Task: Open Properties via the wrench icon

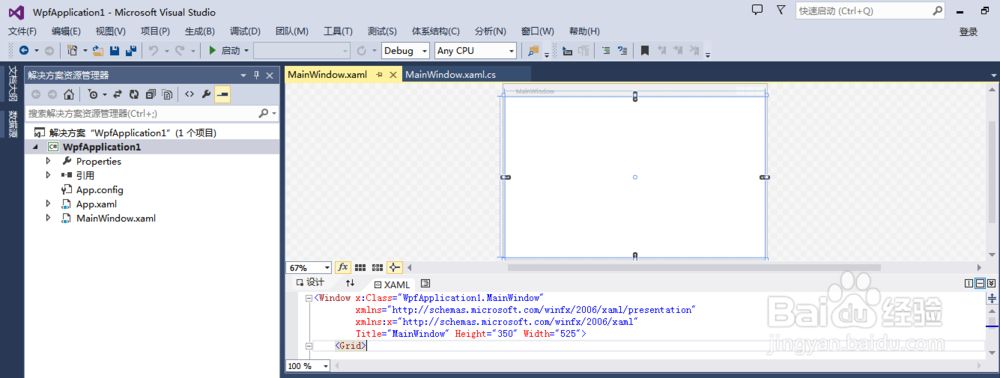Action: 205,94
